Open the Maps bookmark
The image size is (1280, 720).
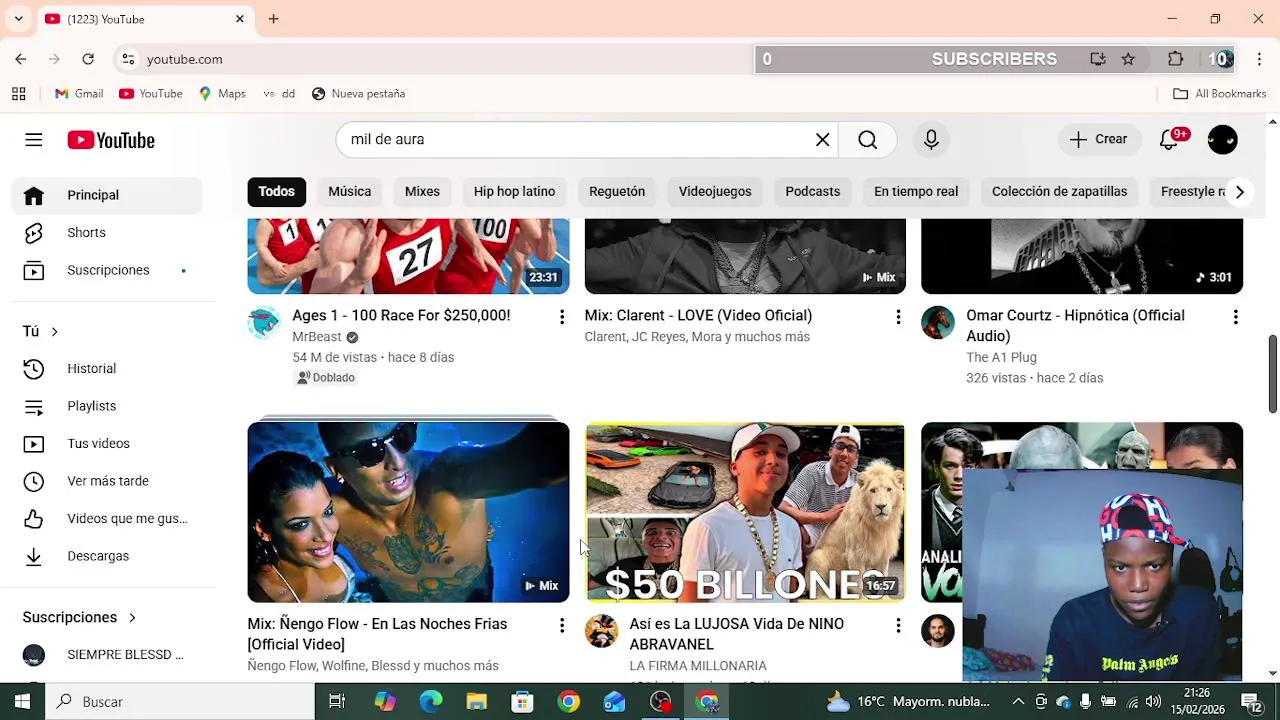pos(221,94)
